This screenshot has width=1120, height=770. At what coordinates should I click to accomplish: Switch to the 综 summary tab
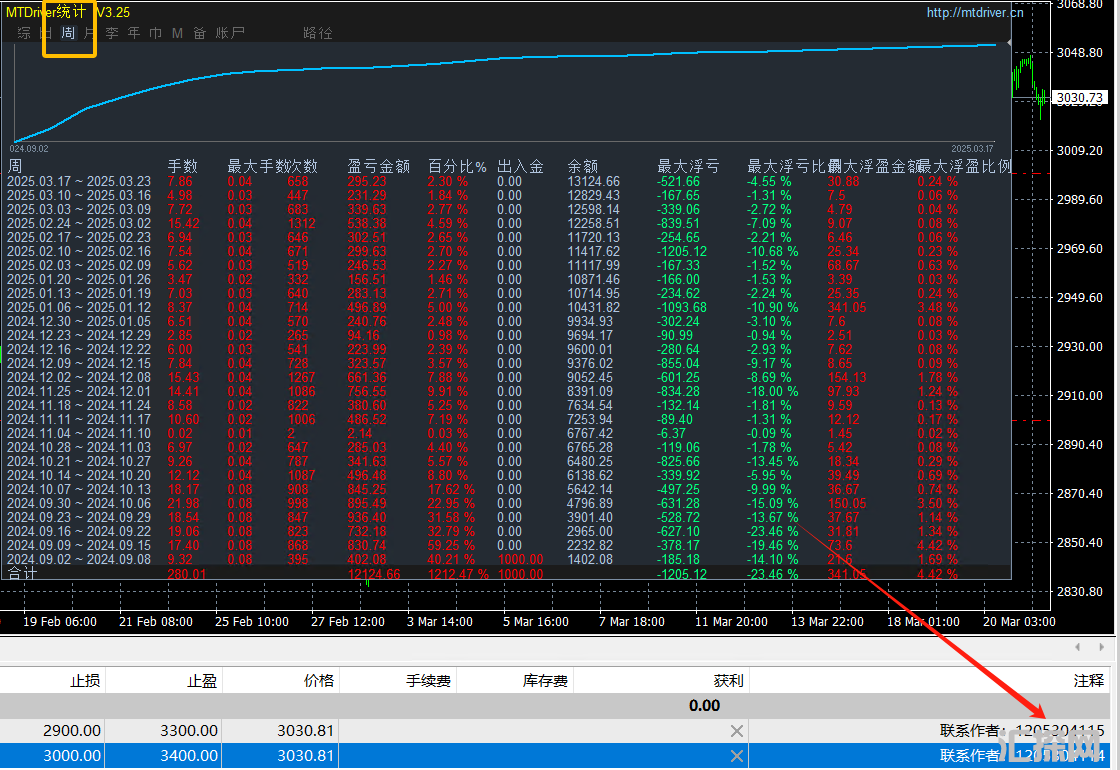coord(24,33)
